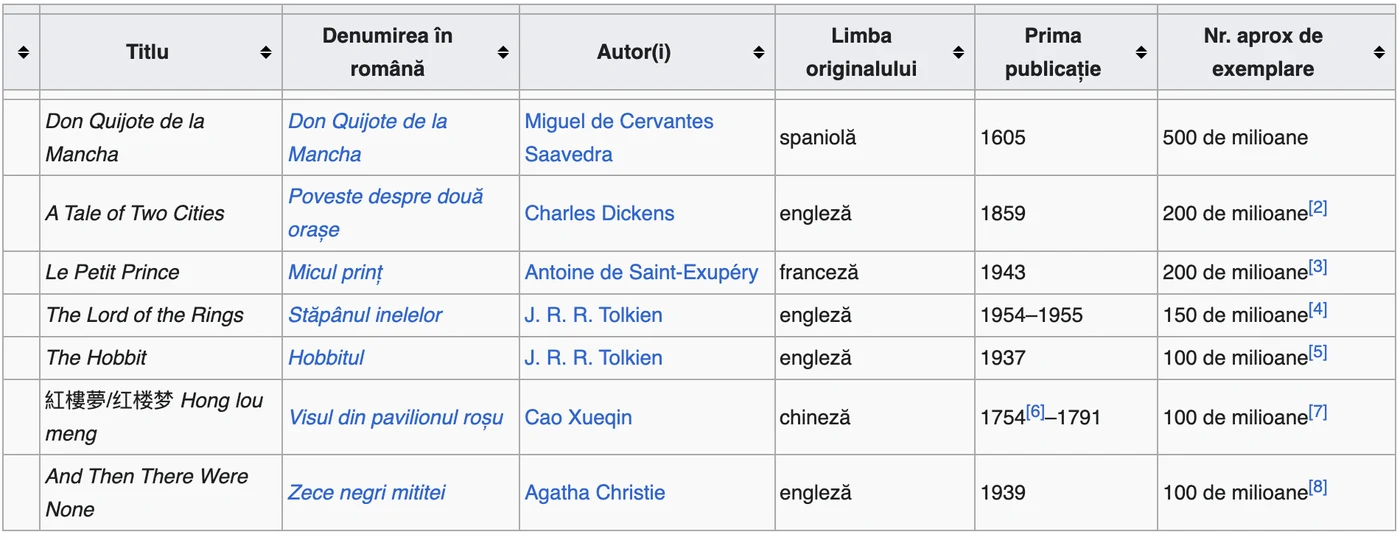Sort by Denumirea în română arrows
The image size is (1400, 540).
tap(503, 53)
